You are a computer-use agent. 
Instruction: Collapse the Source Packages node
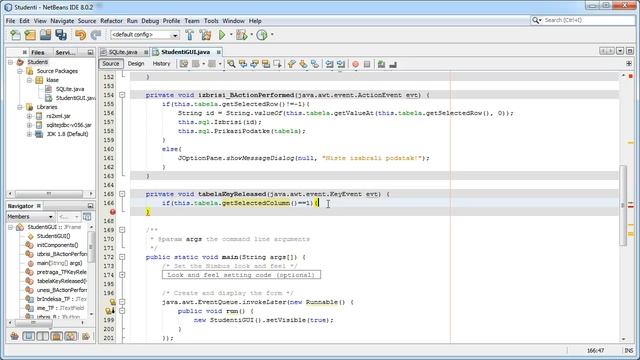coord(20,71)
